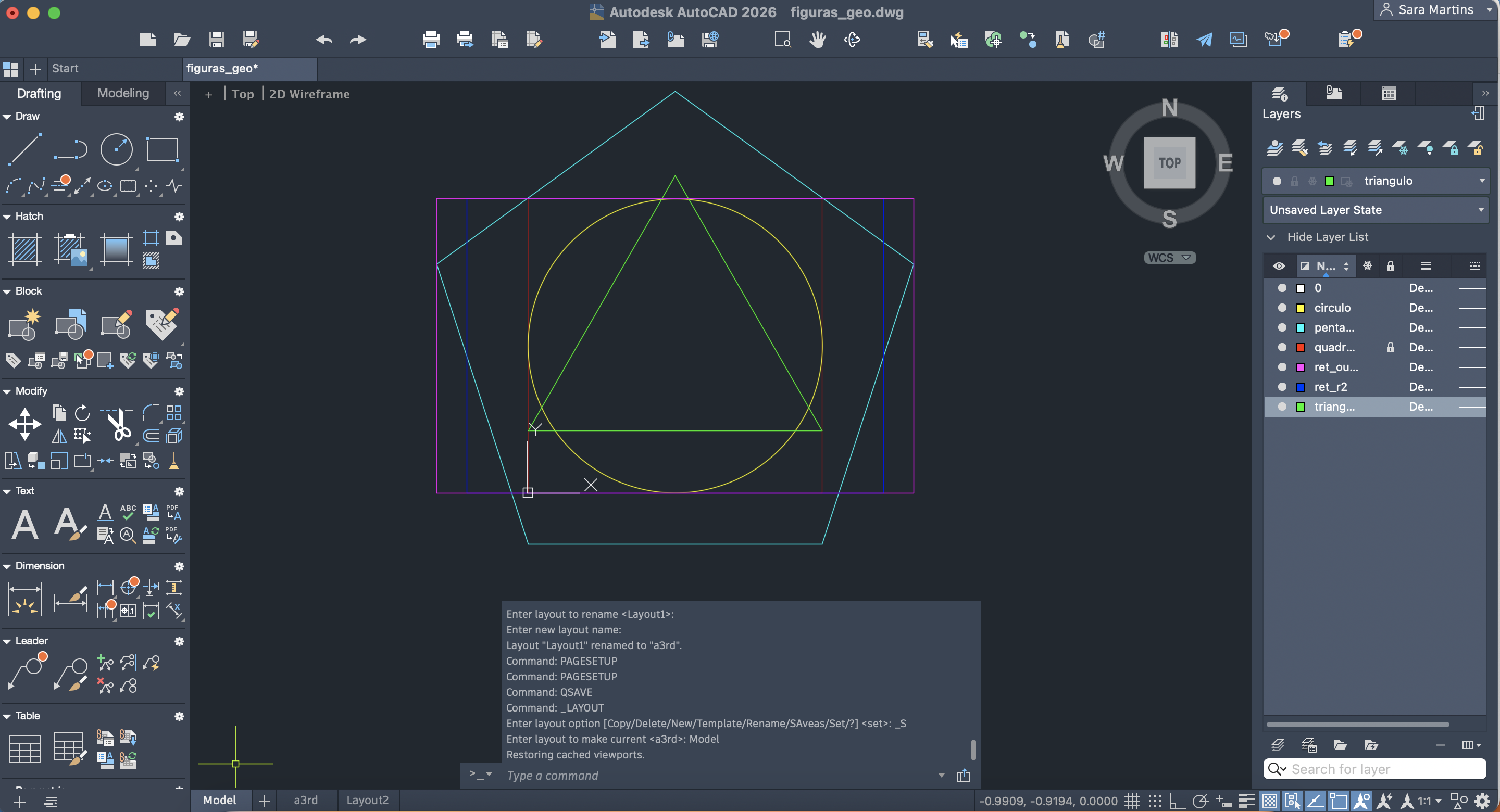Select the Line tool in Draw panel
The height and width of the screenshot is (812, 1500).
(25, 149)
